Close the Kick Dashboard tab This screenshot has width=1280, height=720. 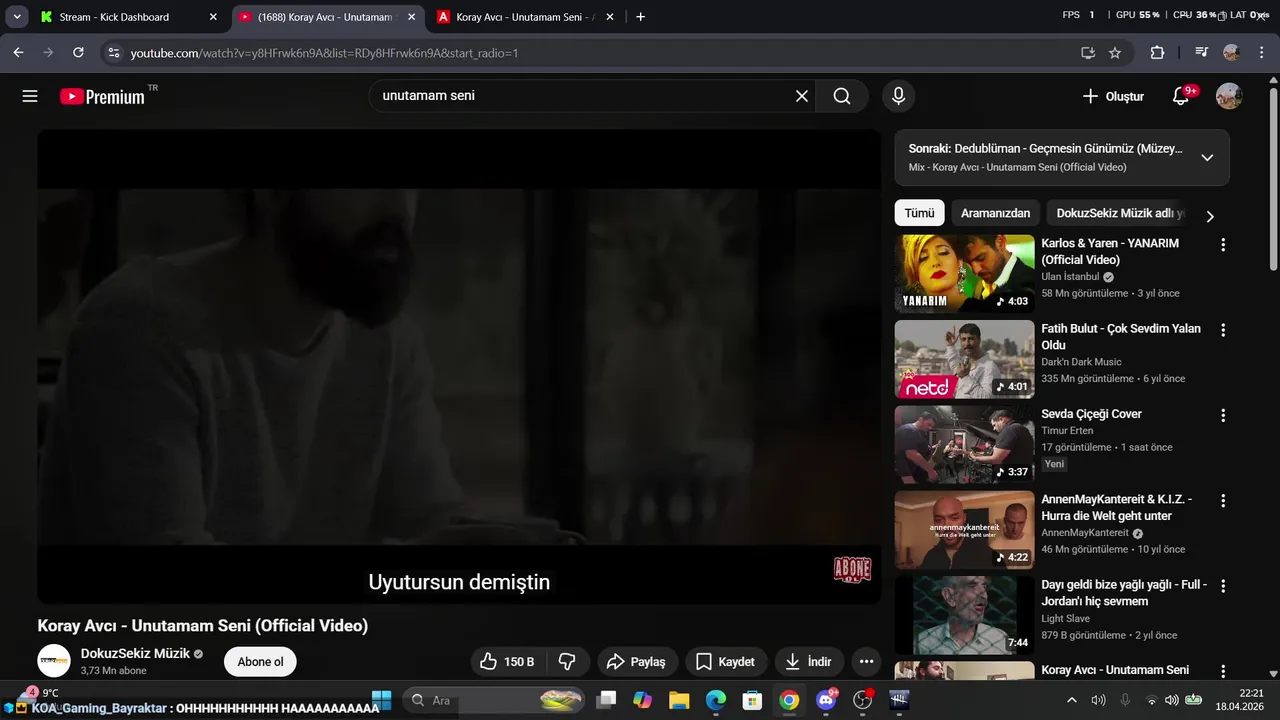click(x=213, y=17)
